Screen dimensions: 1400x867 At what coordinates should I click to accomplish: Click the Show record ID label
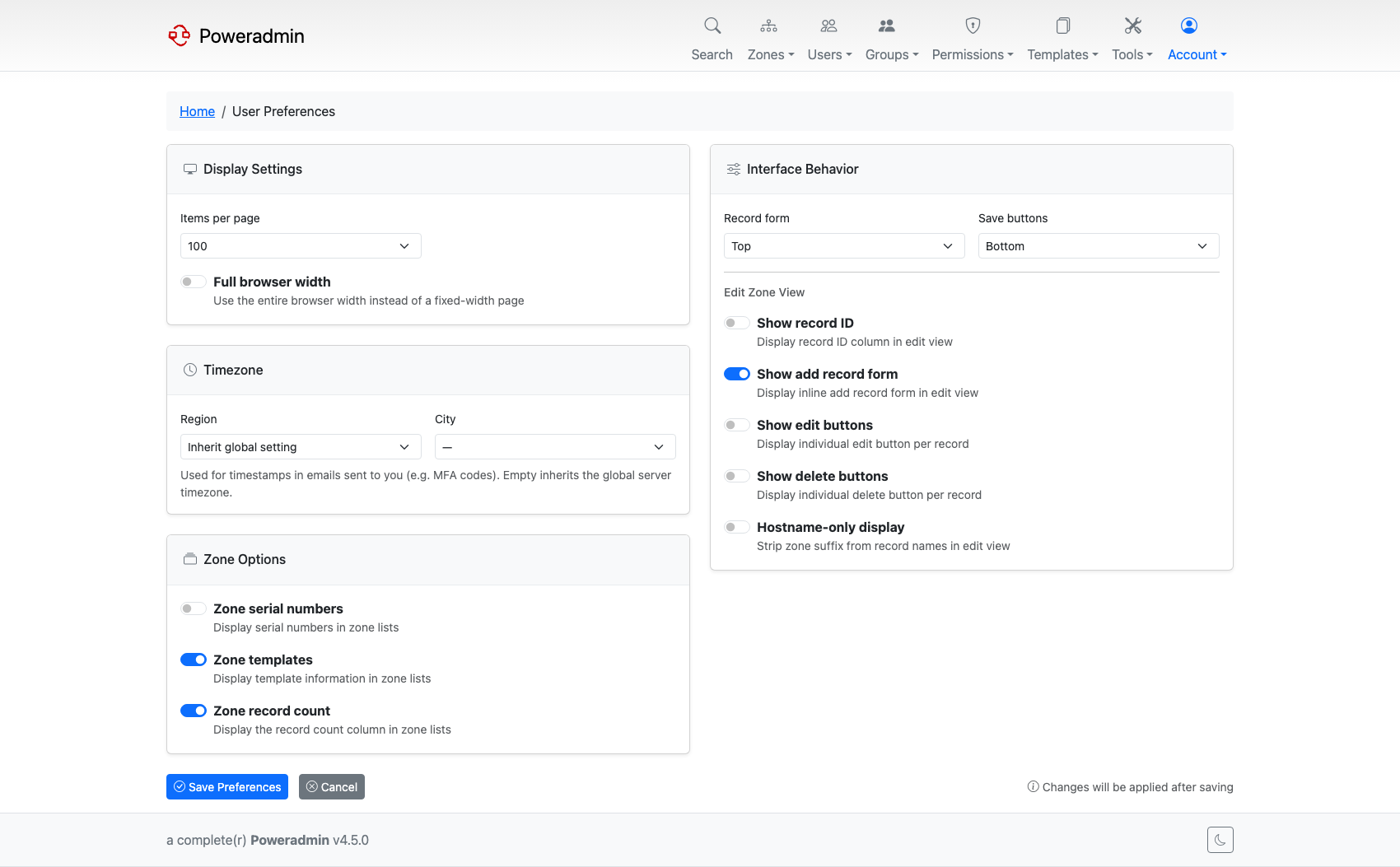coord(805,323)
